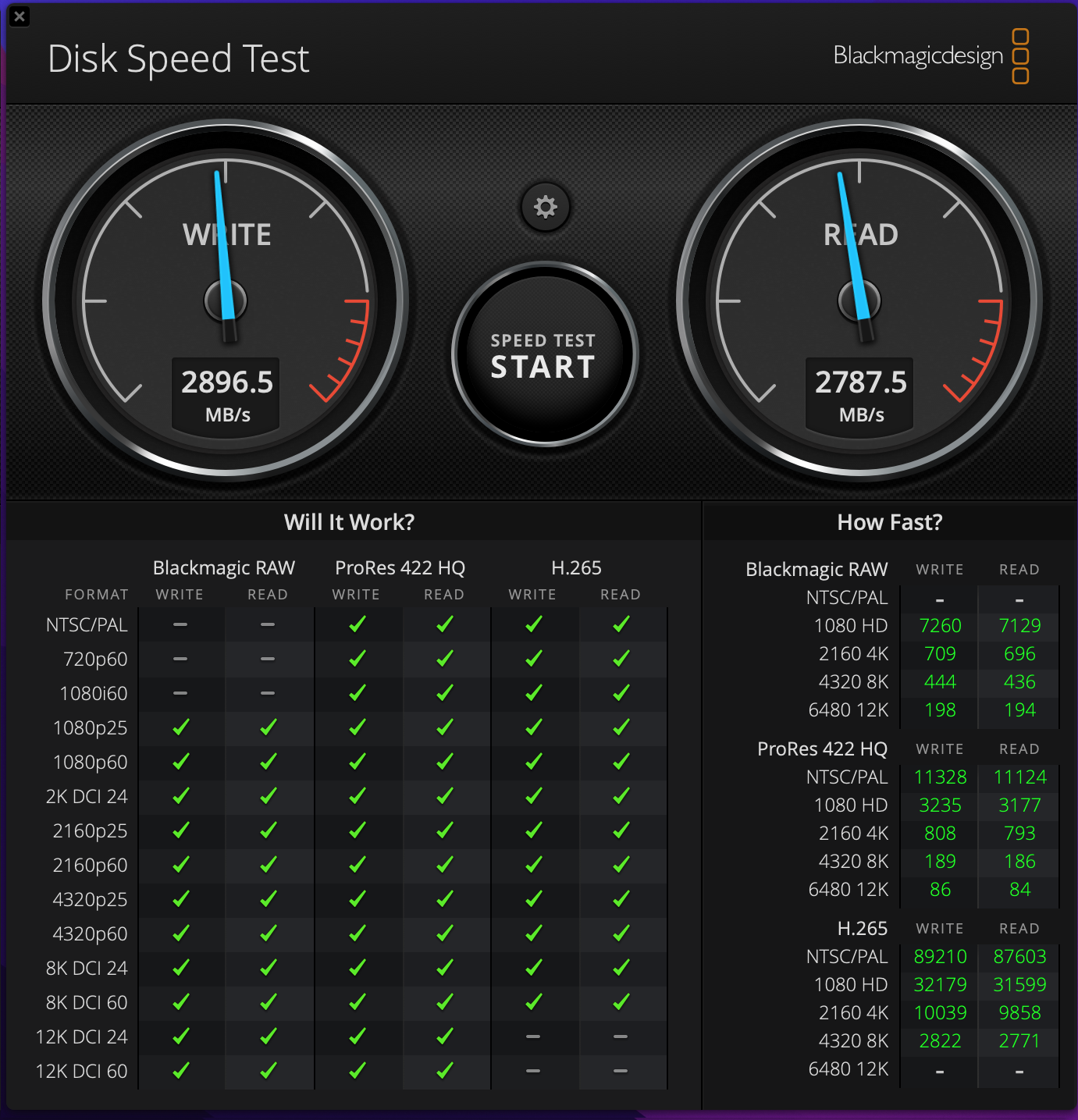Screen dimensions: 1078x1120
Task: Expand the H.265 results section
Action: point(862,928)
